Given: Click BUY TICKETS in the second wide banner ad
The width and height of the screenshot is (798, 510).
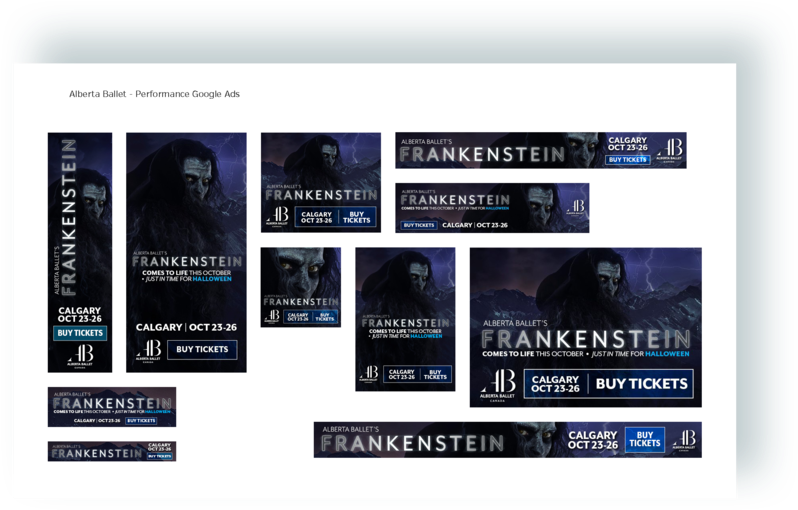Looking at the screenshot, I should point(419,225).
